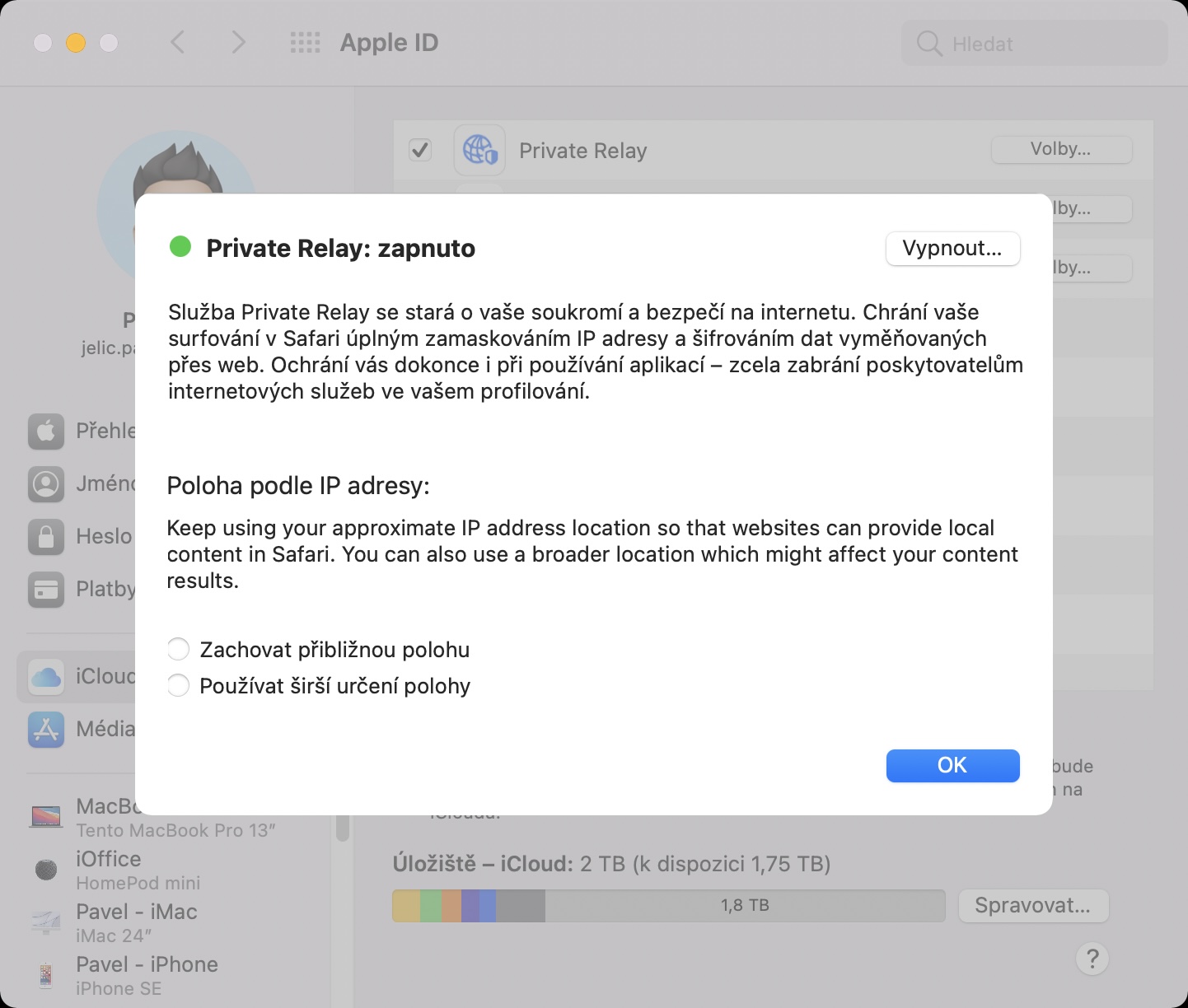Open the Heslo section lock icon

(x=46, y=536)
